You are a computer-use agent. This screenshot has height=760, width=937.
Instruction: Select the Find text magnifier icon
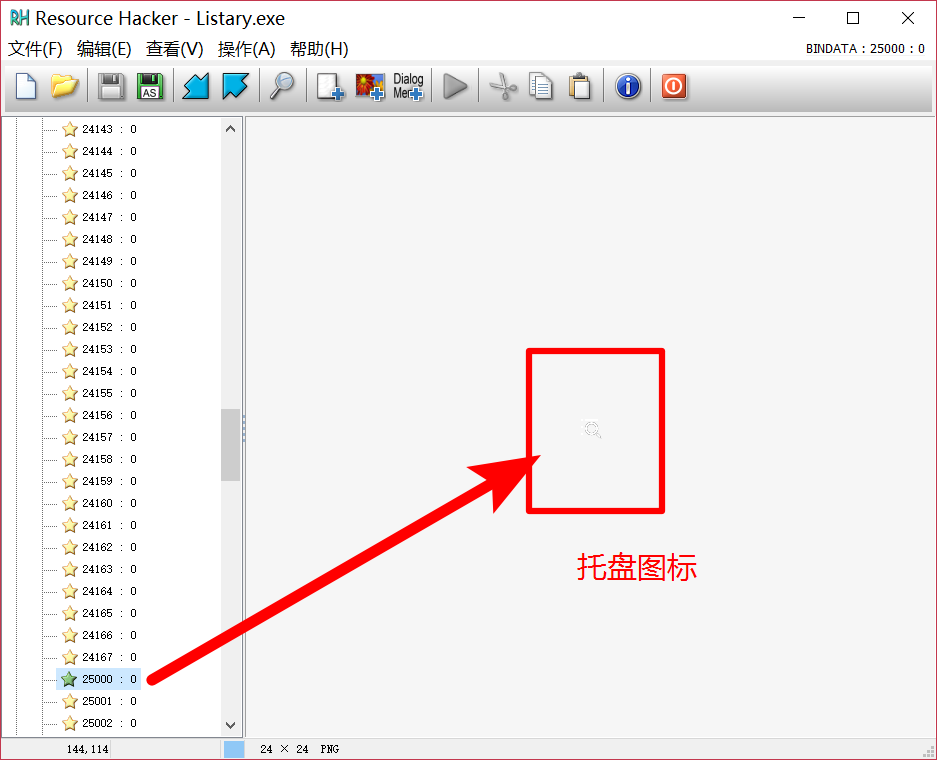(281, 87)
